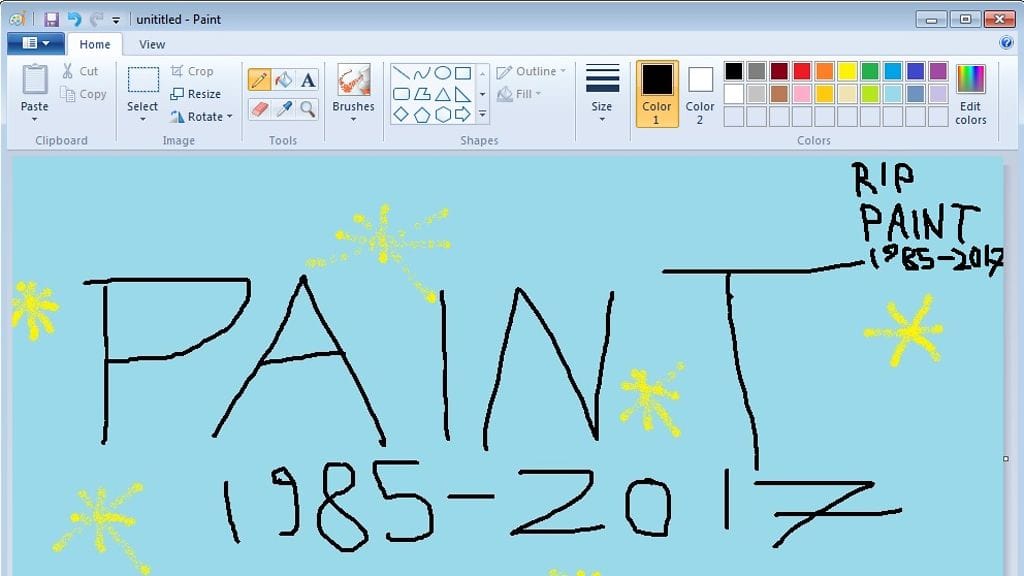
Task: Choose the Color picker eyedropper
Action: click(x=284, y=110)
